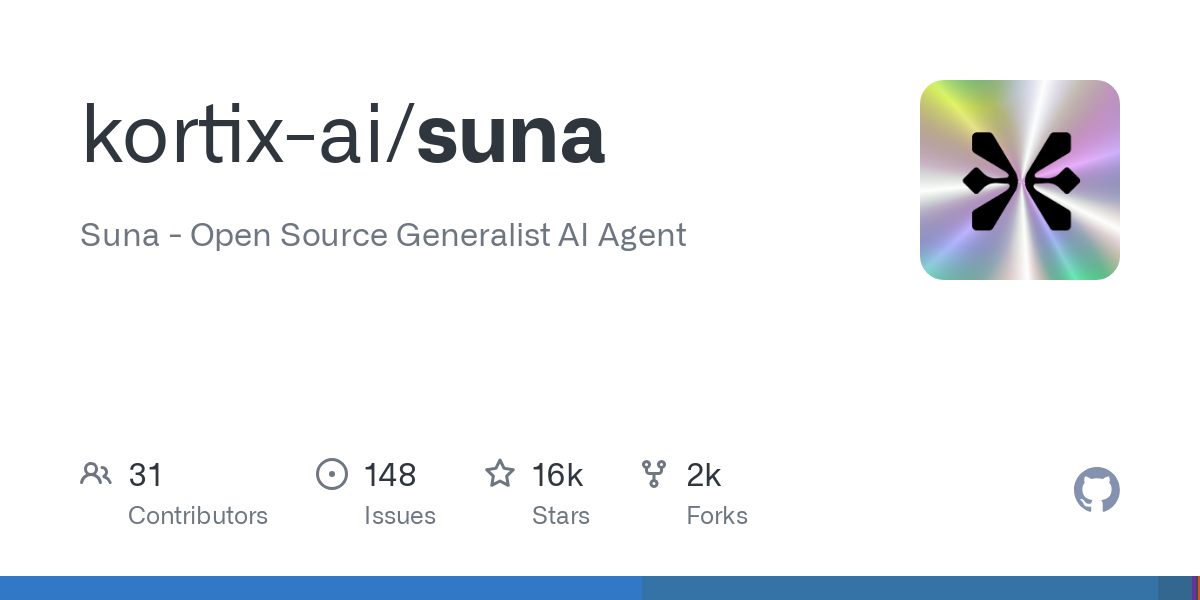Select the 31 contributors count
Image resolution: width=1200 pixels, height=600 pixels.
point(145,474)
